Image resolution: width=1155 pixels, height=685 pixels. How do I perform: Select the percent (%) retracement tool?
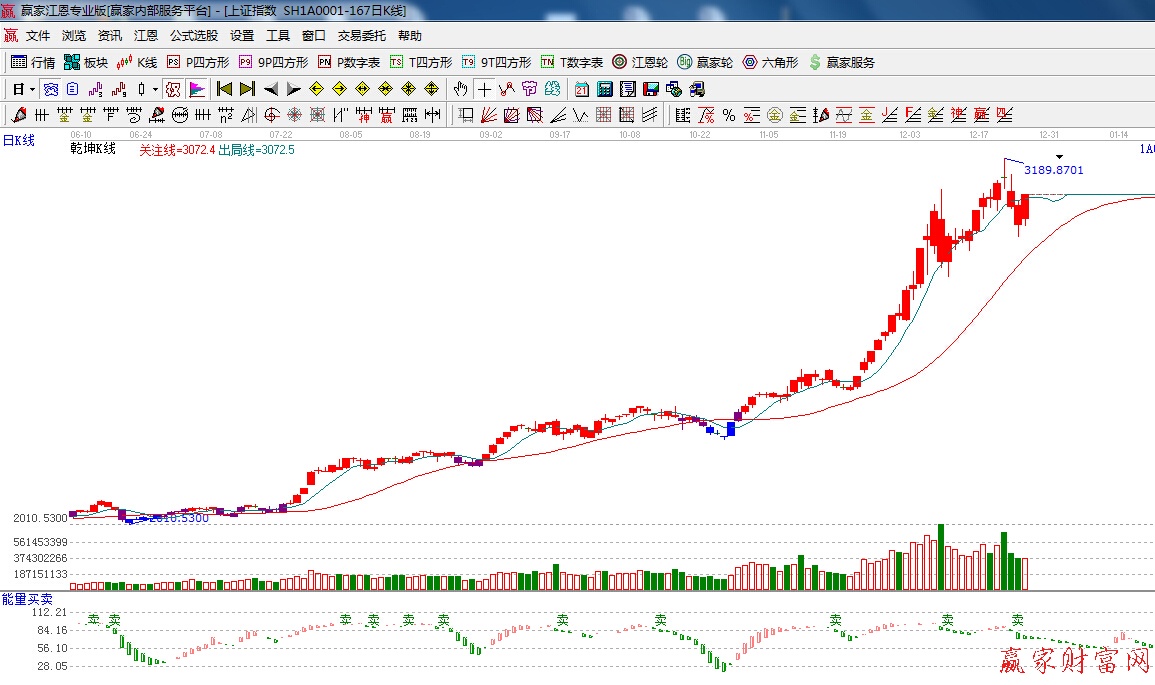tap(729, 115)
